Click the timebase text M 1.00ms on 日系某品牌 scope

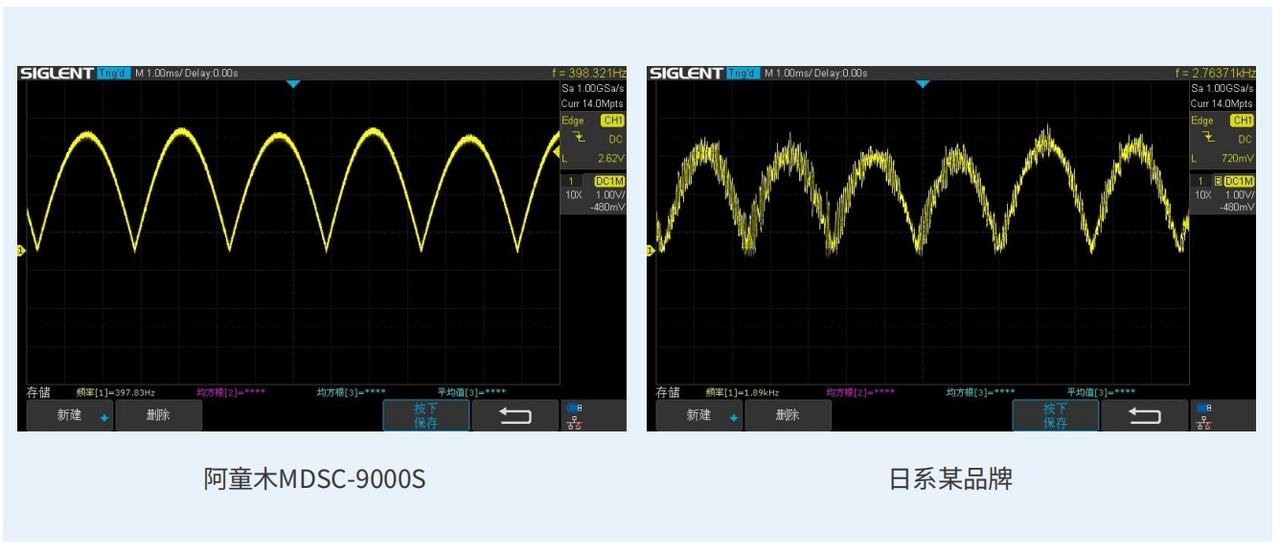[x=789, y=73]
